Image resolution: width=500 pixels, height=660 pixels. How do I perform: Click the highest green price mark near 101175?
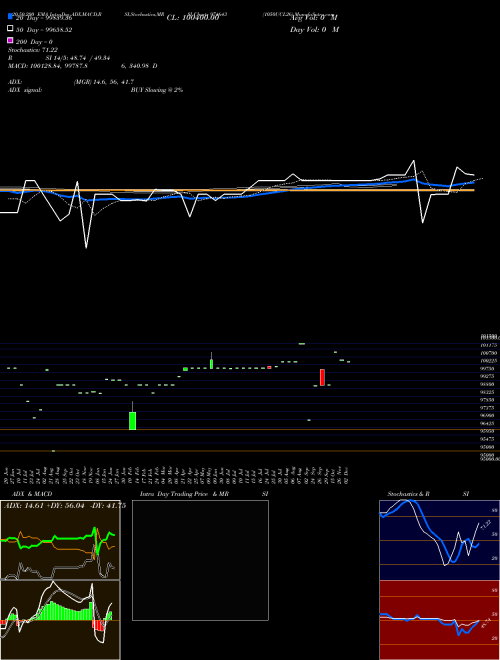tap(302, 344)
